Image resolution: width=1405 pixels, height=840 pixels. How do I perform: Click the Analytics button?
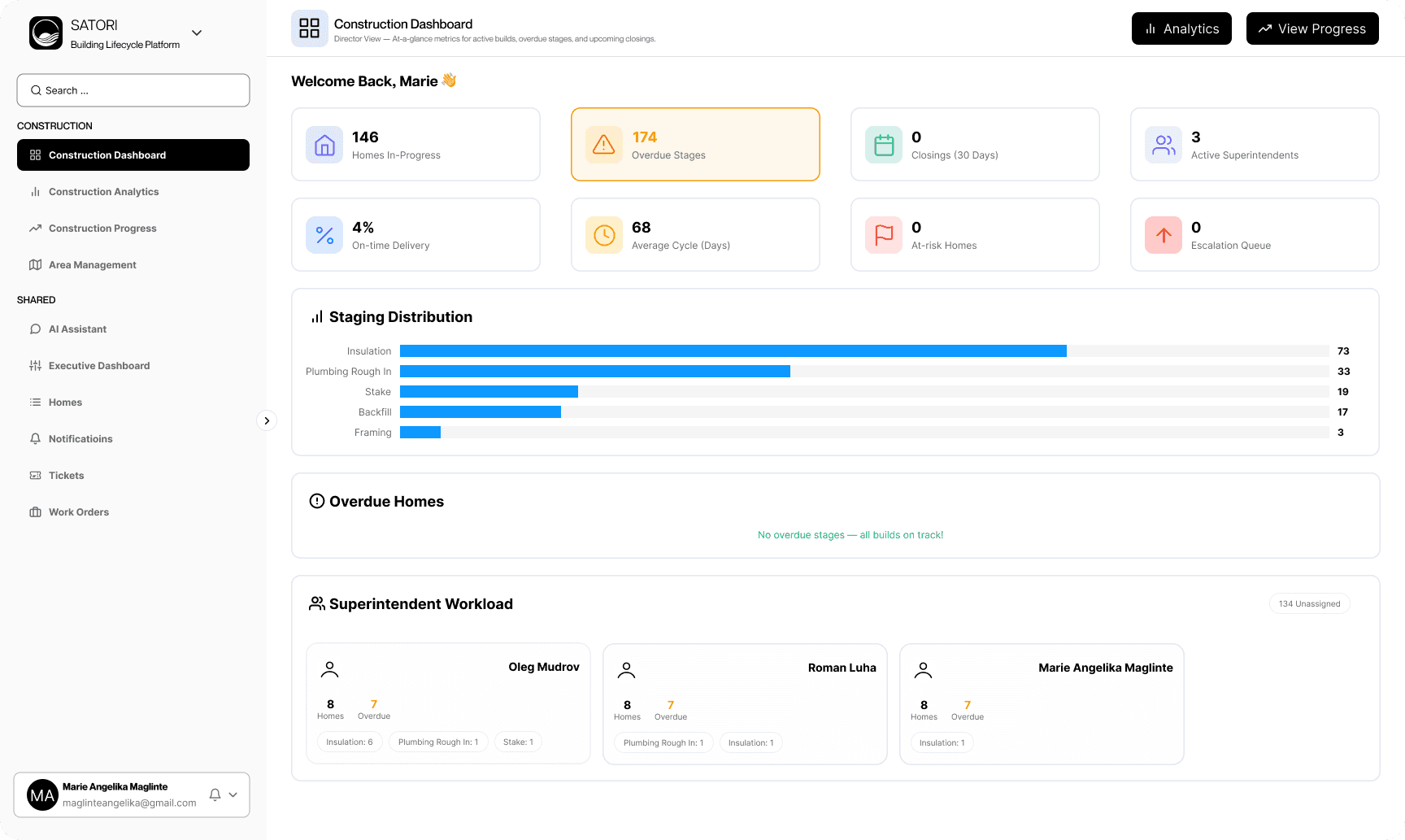[x=1181, y=28]
